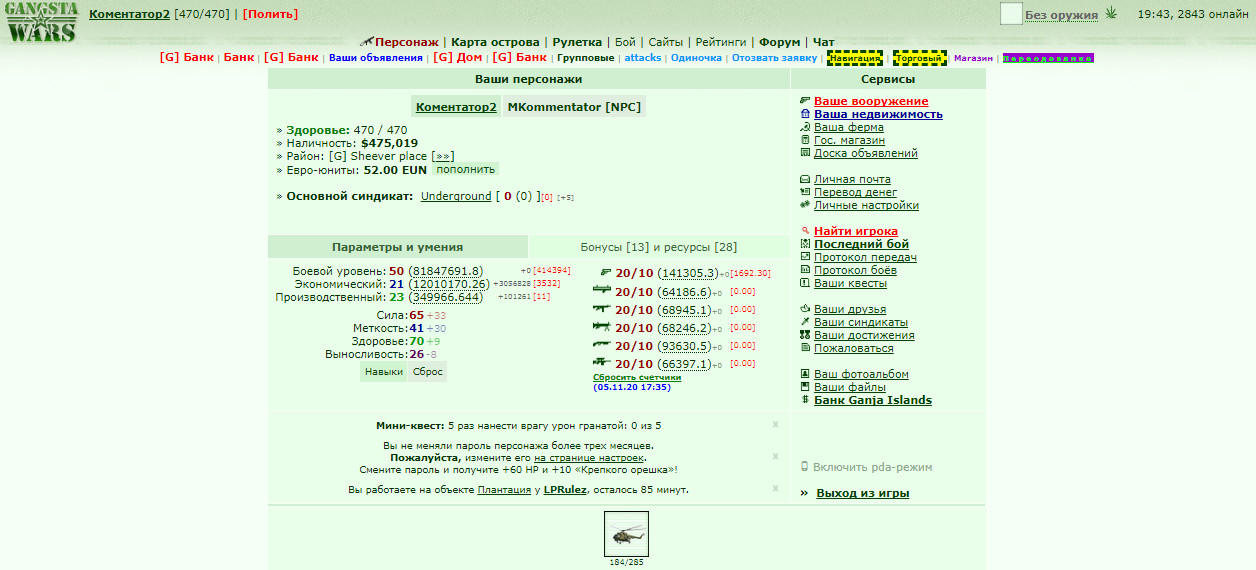The height and width of the screenshot is (570, 1256).
Task: Click the Навыки button
Action: 384,371
